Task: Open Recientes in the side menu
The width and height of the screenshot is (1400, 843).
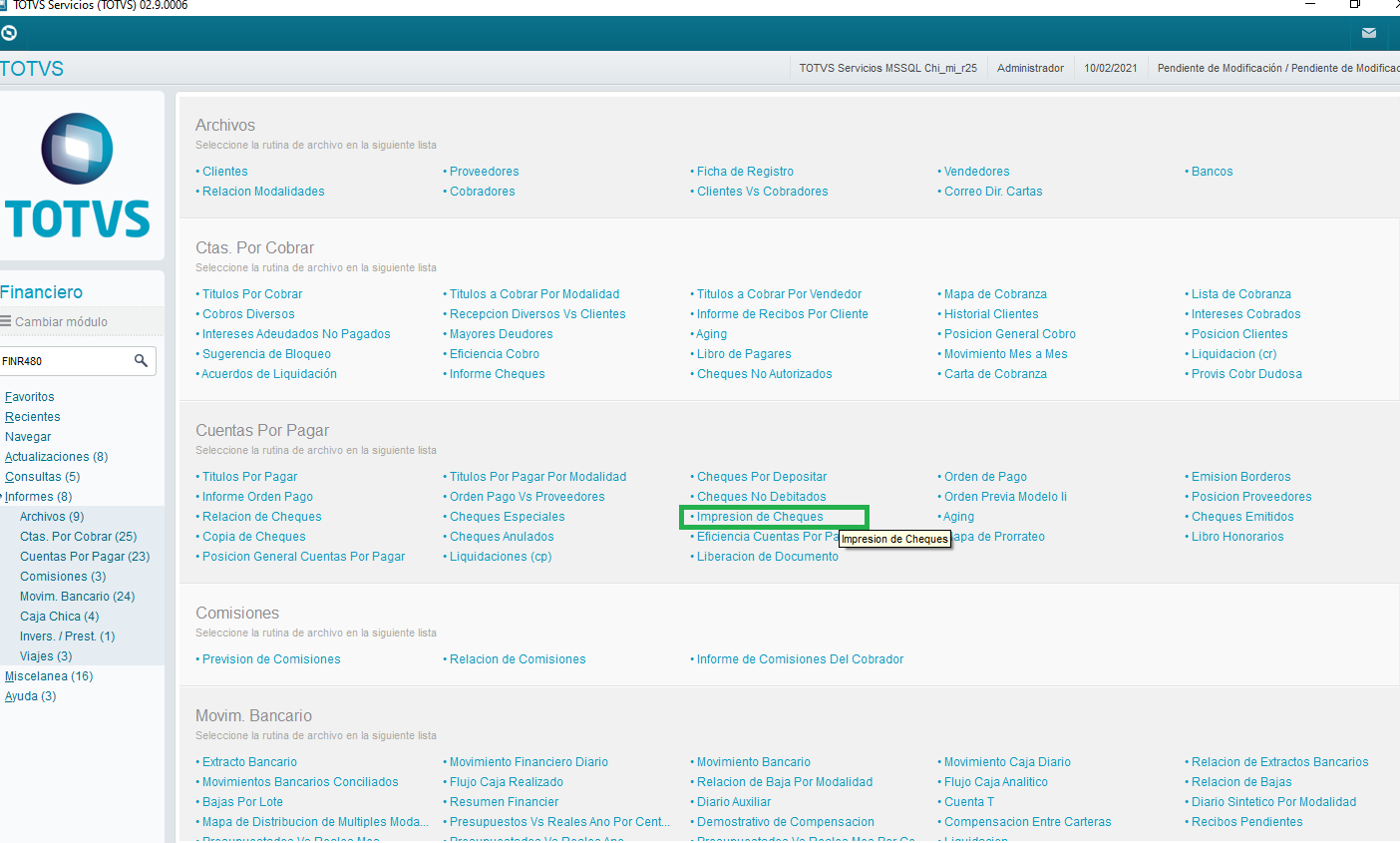Action: [x=33, y=417]
